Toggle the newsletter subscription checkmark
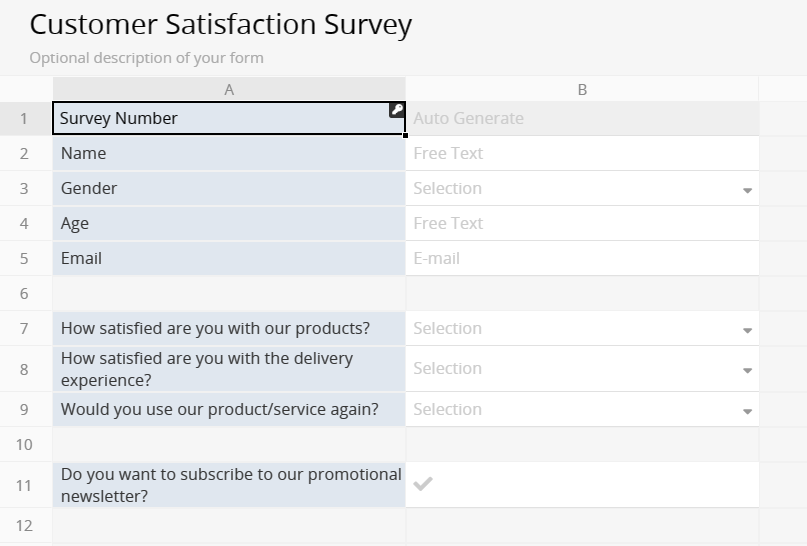This screenshot has height=546, width=807. pos(423,485)
